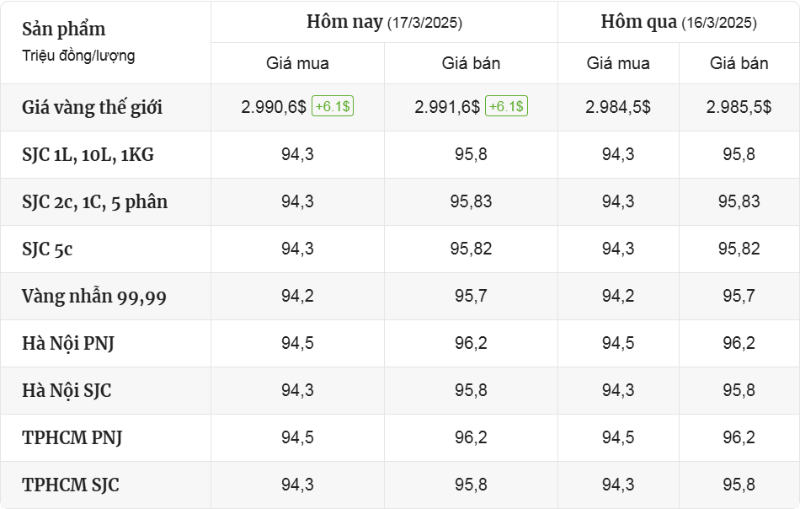
Task: Click the Giá mua header under Hôm nay
Action: pos(297,63)
